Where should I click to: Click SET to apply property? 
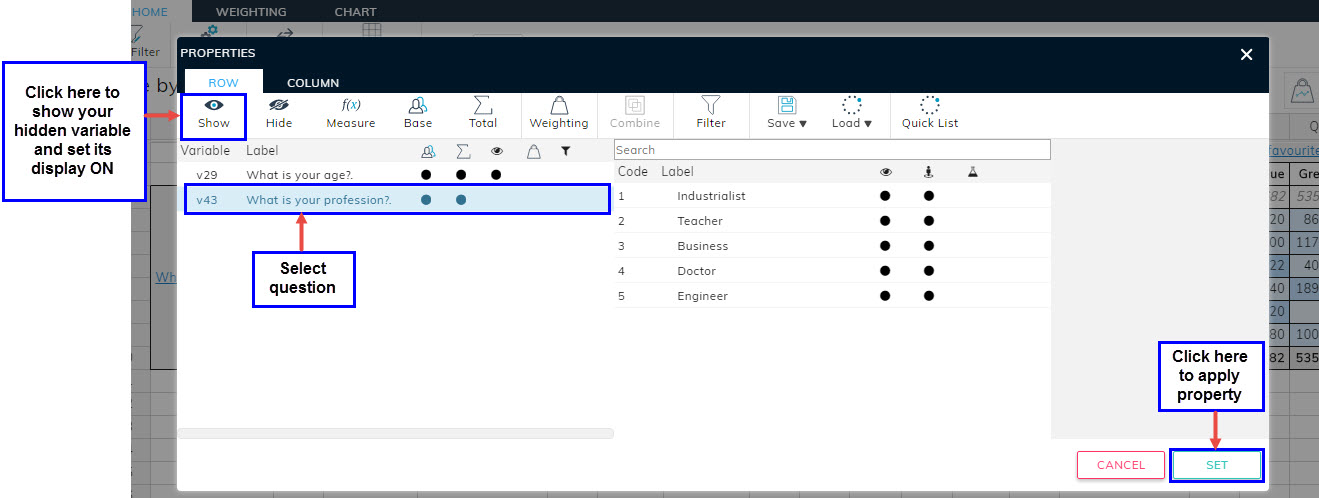[1216, 465]
